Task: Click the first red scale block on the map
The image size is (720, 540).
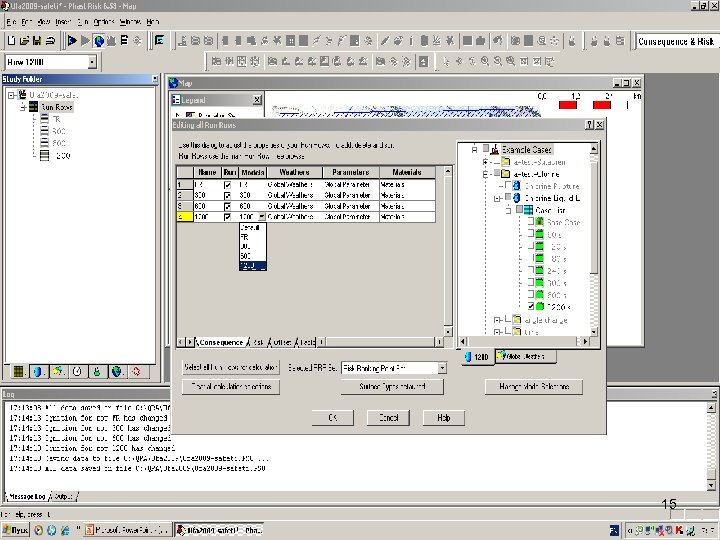Action: 568,105
